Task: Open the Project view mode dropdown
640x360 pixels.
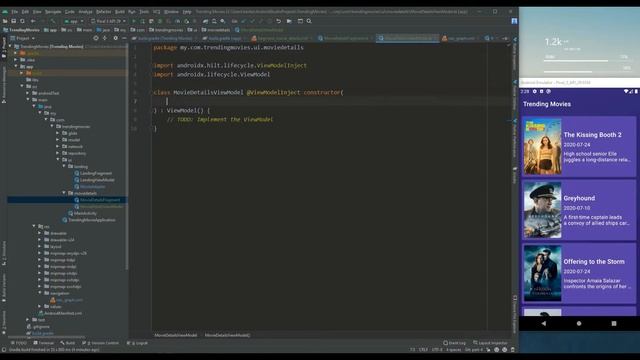Action: coord(23,38)
